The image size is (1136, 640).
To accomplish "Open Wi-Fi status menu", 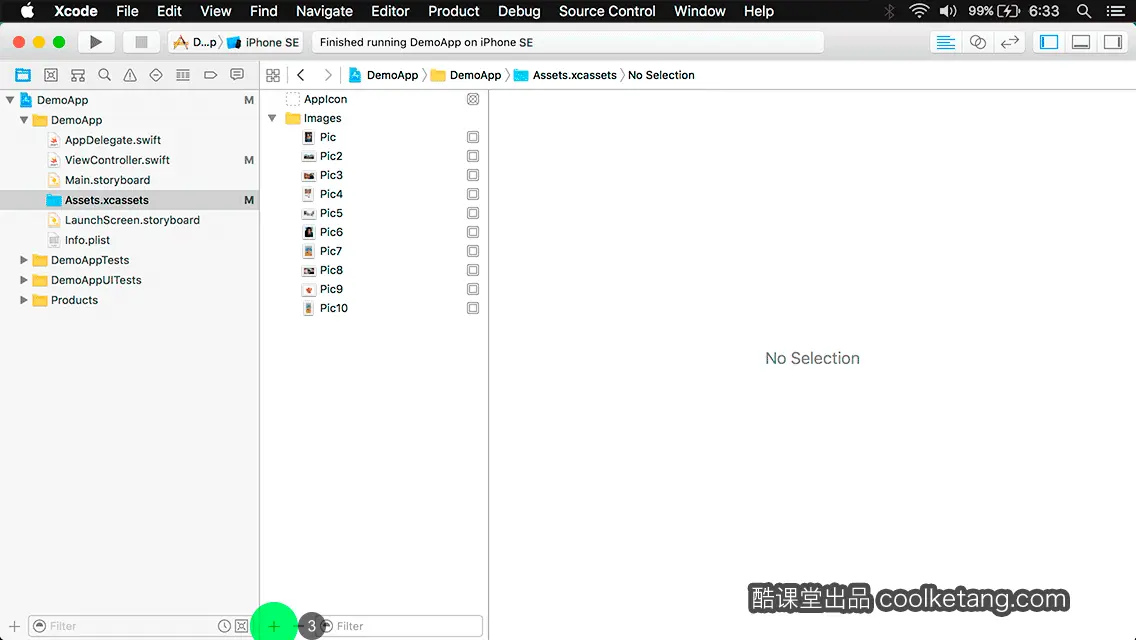I will click(x=919, y=11).
